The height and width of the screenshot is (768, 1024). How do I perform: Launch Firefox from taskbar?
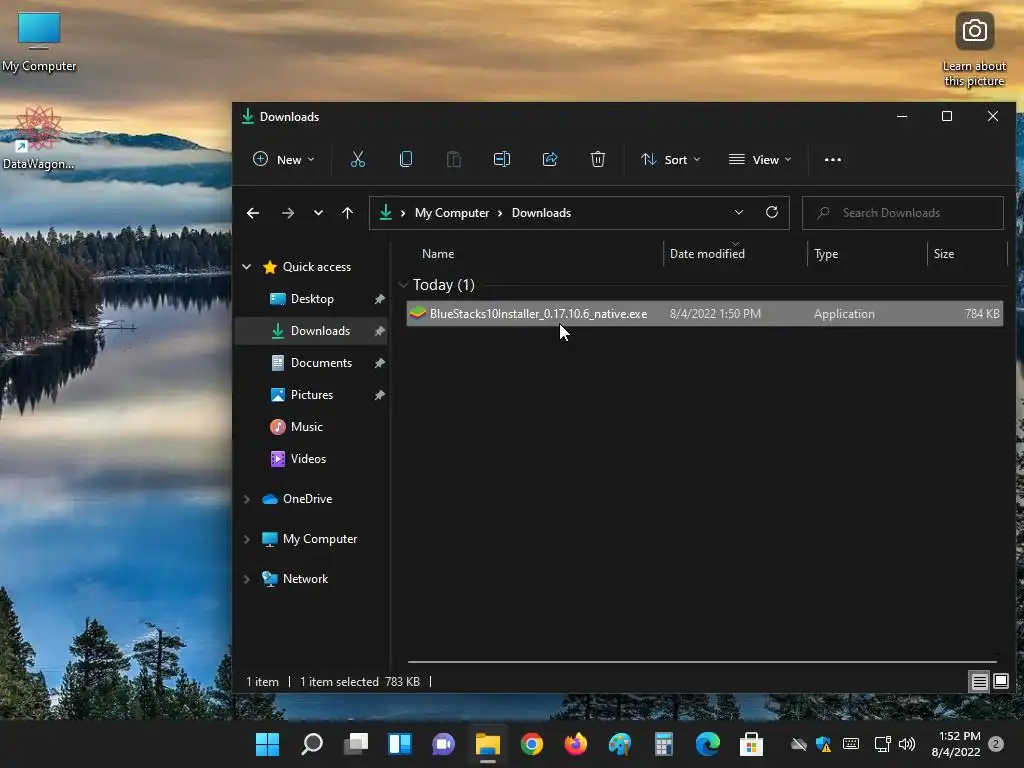(575, 744)
